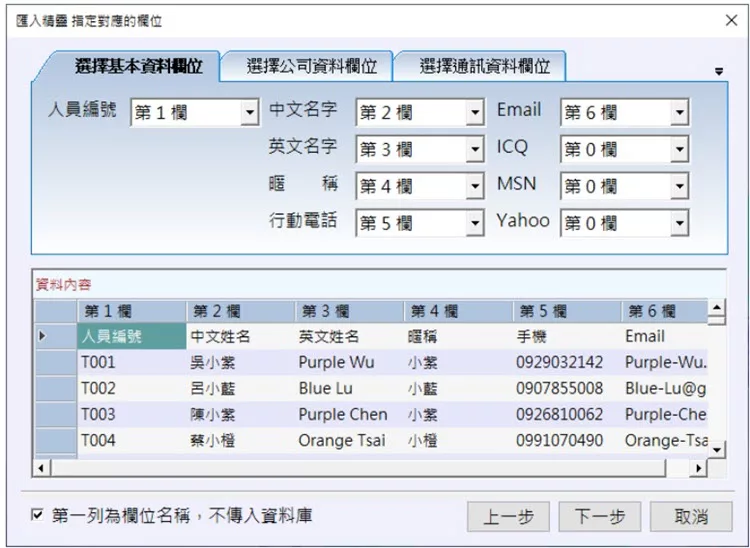This screenshot has height=548, width=750.
Task: Toggle 第一列為欄位名稱 checkbox
Action: point(38,516)
